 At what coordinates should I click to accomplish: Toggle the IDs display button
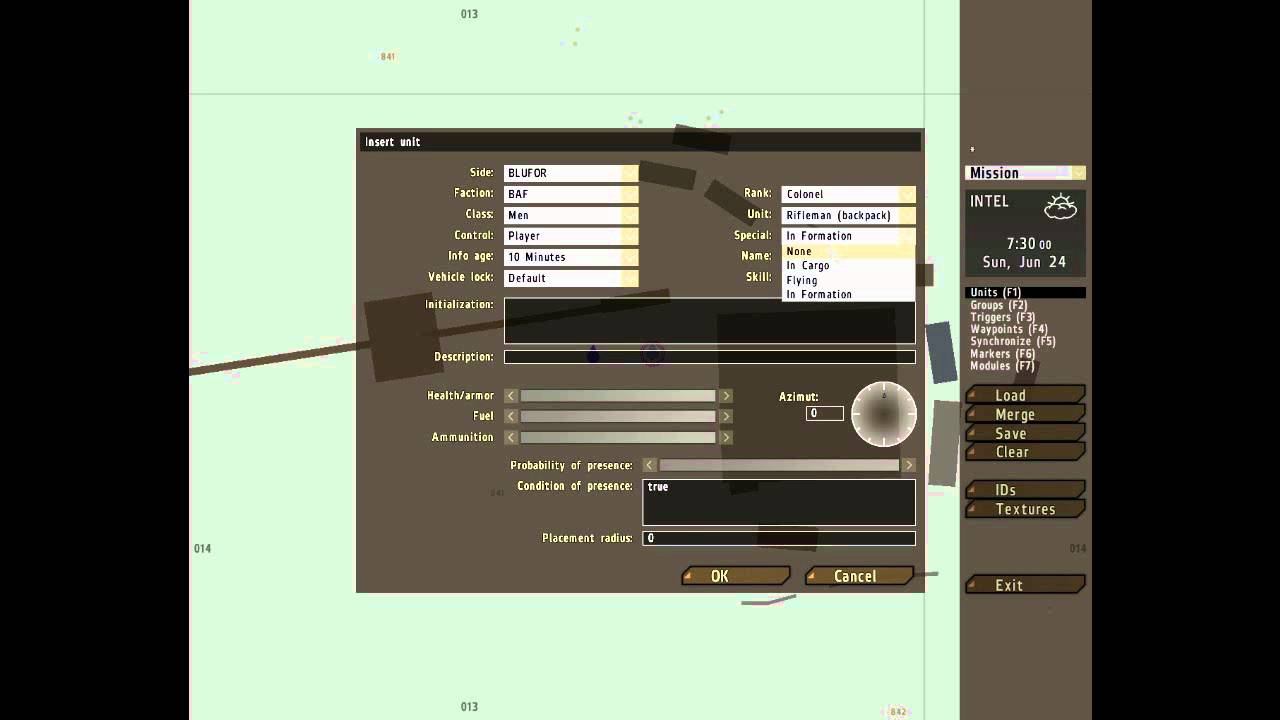(x=1025, y=490)
